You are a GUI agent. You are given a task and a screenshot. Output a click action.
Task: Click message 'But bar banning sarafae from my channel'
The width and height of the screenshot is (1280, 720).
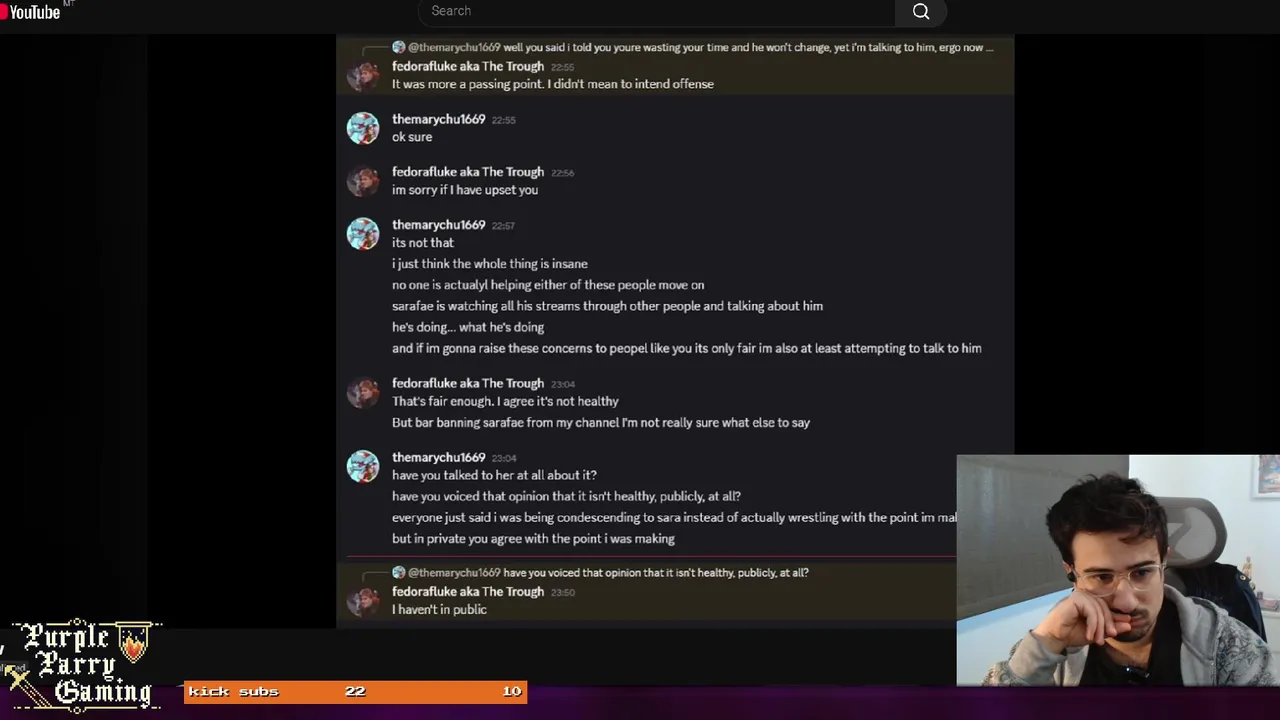click(x=601, y=422)
